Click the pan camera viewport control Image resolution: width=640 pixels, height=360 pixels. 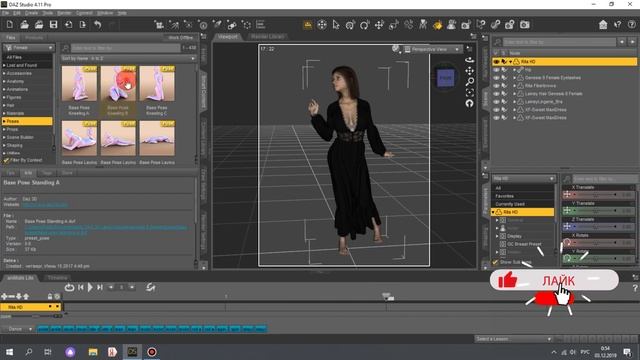click(x=469, y=71)
